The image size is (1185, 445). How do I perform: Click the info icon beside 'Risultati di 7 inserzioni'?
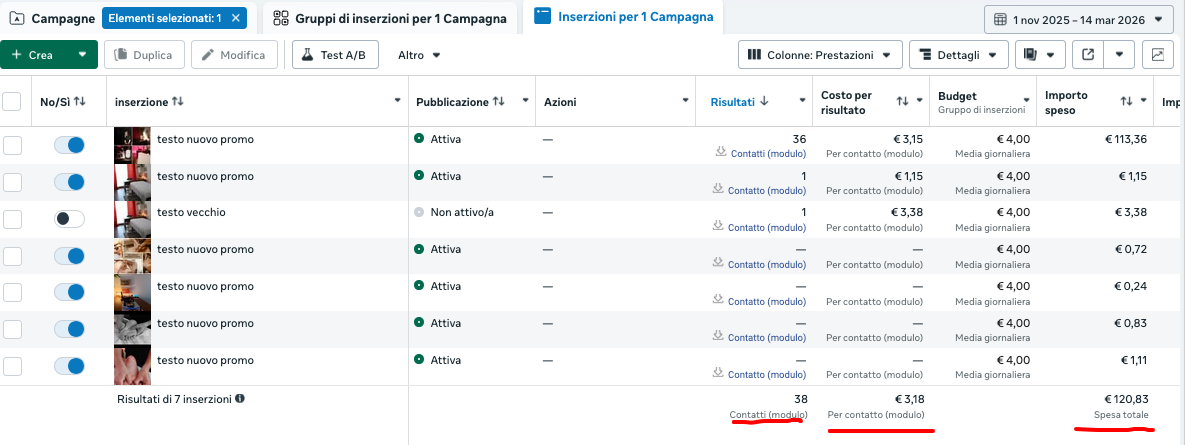point(240,398)
